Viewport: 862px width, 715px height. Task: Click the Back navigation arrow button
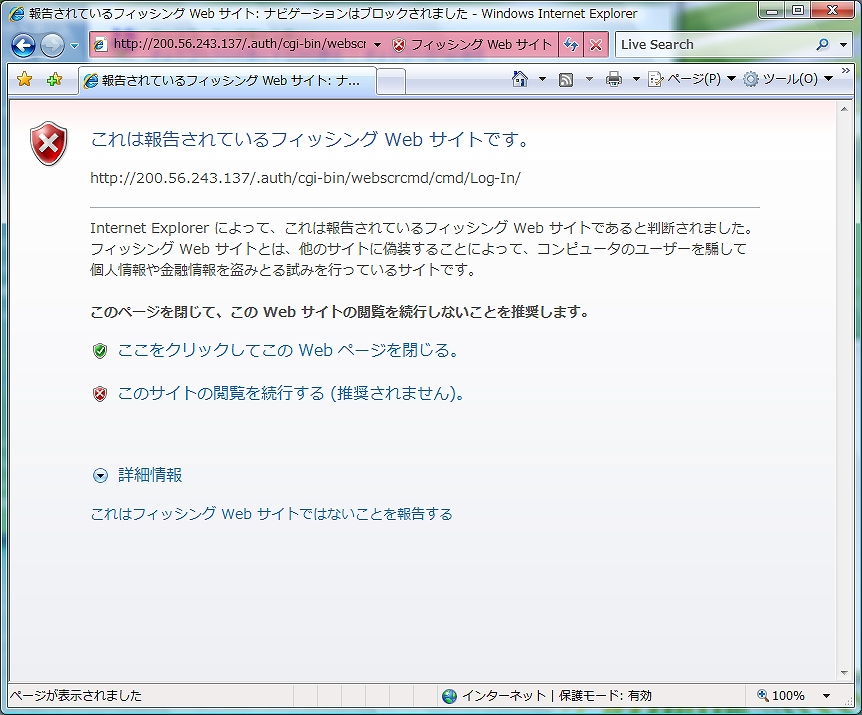[24, 45]
